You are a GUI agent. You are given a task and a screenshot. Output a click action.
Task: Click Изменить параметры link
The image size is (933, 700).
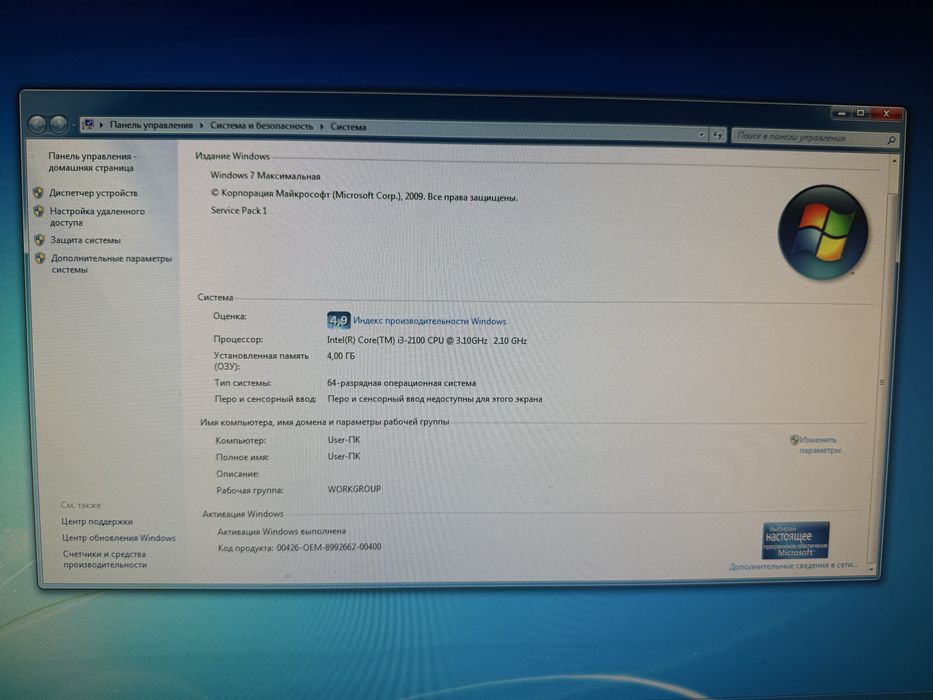(819, 445)
